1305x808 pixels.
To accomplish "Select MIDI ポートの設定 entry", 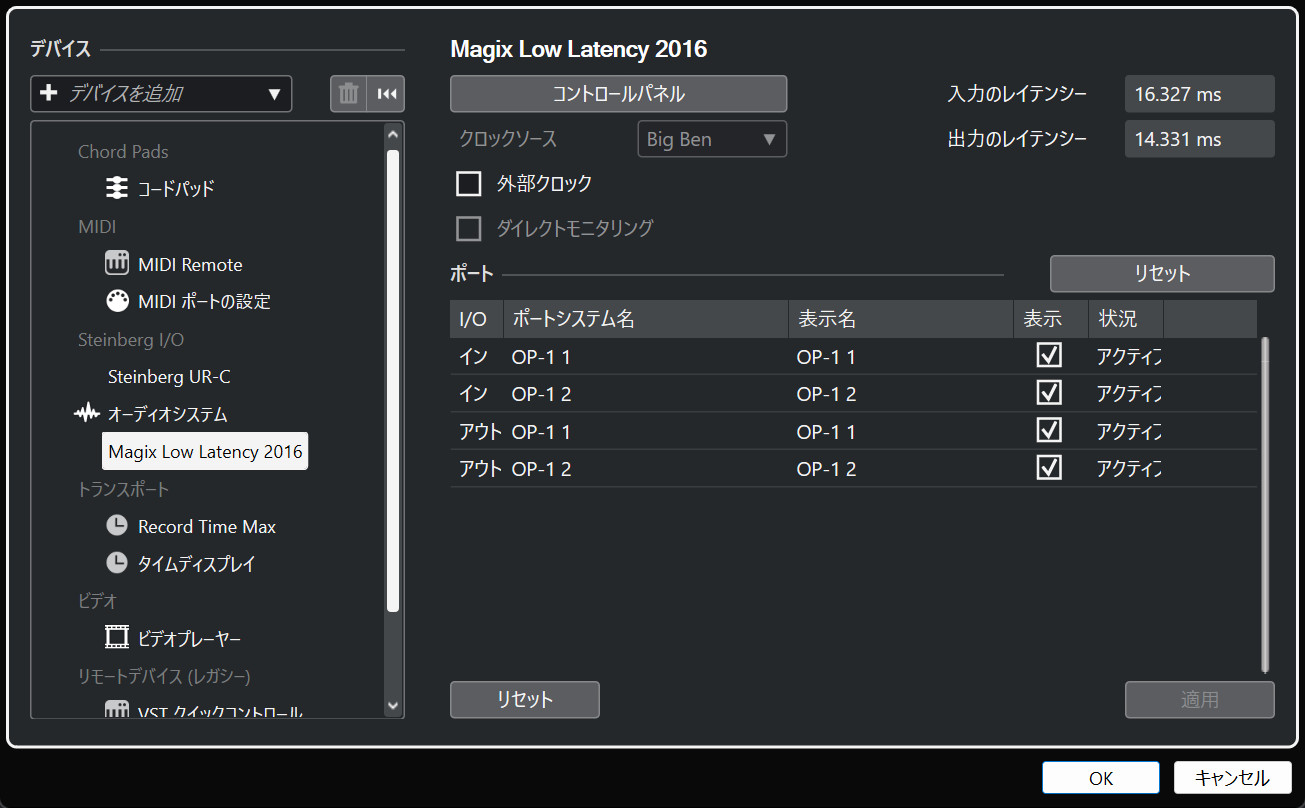I will [x=204, y=301].
